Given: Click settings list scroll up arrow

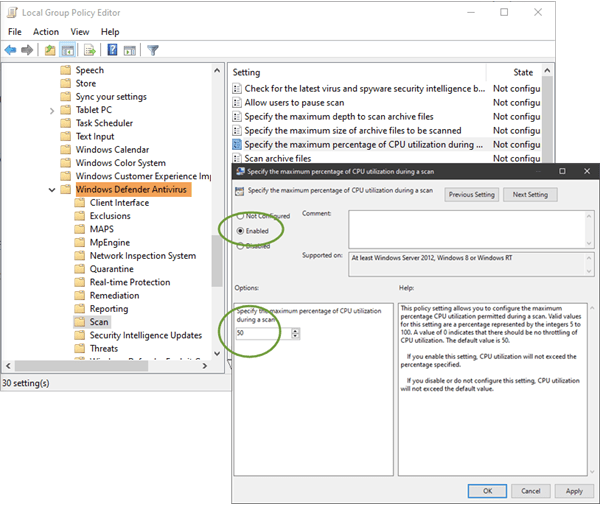Looking at the screenshot, I should 547,71.
